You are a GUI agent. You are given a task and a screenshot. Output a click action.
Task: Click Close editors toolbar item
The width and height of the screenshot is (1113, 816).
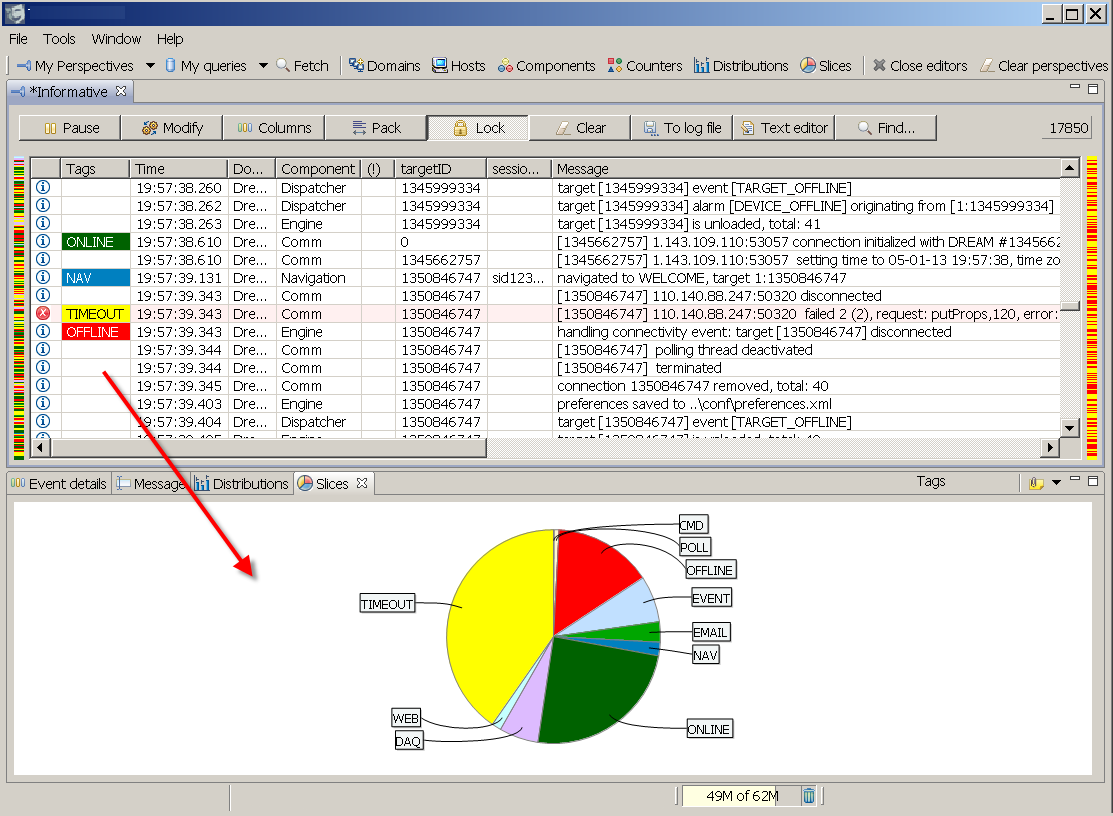(x=919, y=66)
